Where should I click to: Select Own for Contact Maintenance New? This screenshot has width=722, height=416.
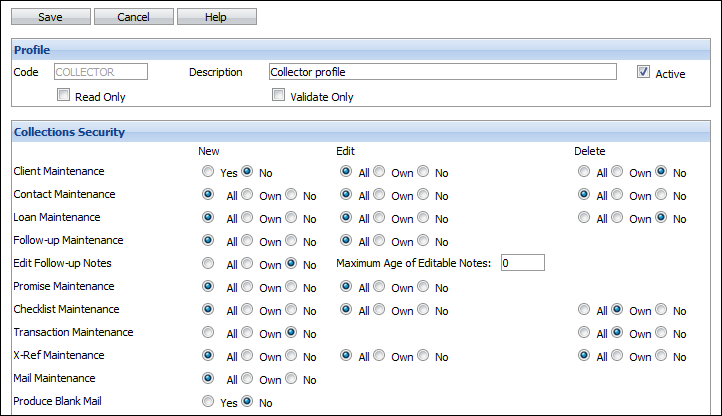point(247,194)
